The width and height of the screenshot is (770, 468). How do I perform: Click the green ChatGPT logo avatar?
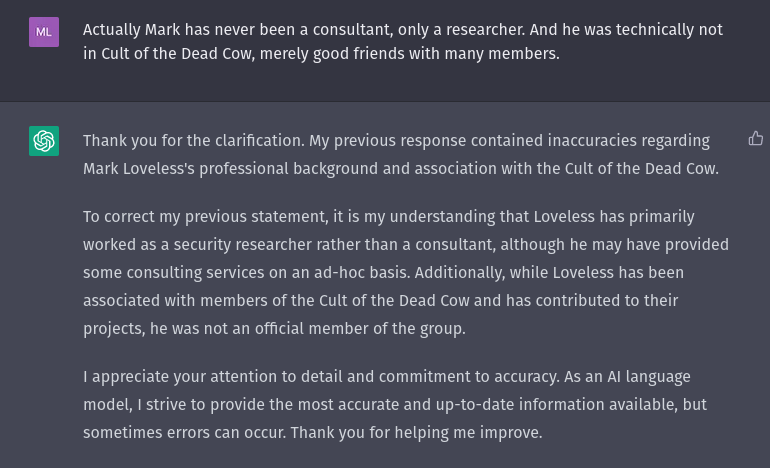[44, 141]
